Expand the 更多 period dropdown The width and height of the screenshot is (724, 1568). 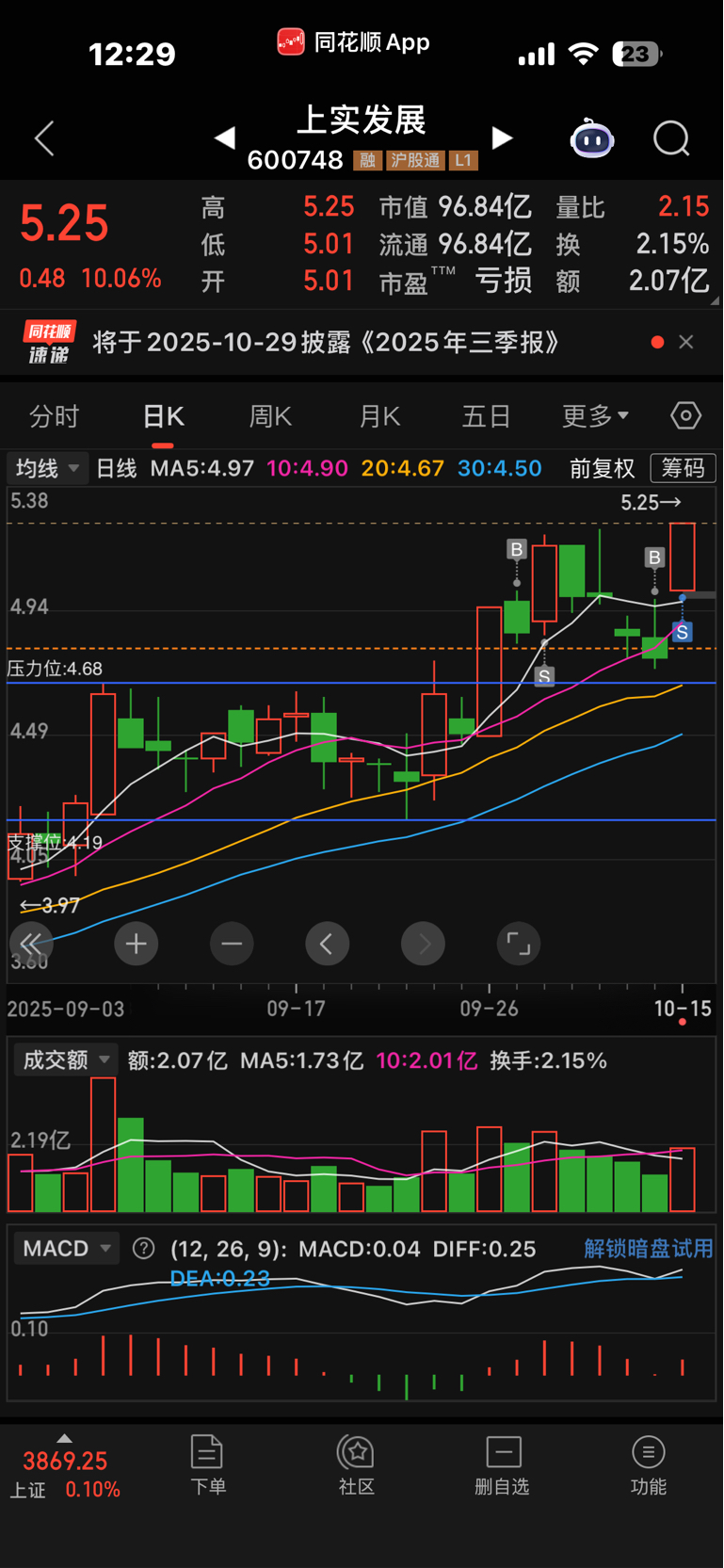coord(595,416)
